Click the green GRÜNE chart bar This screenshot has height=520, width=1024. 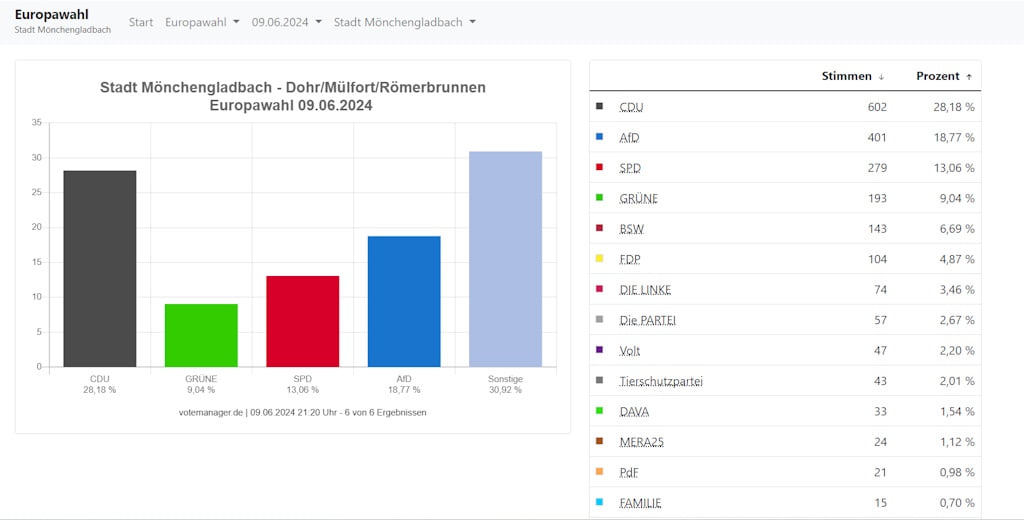201,335
